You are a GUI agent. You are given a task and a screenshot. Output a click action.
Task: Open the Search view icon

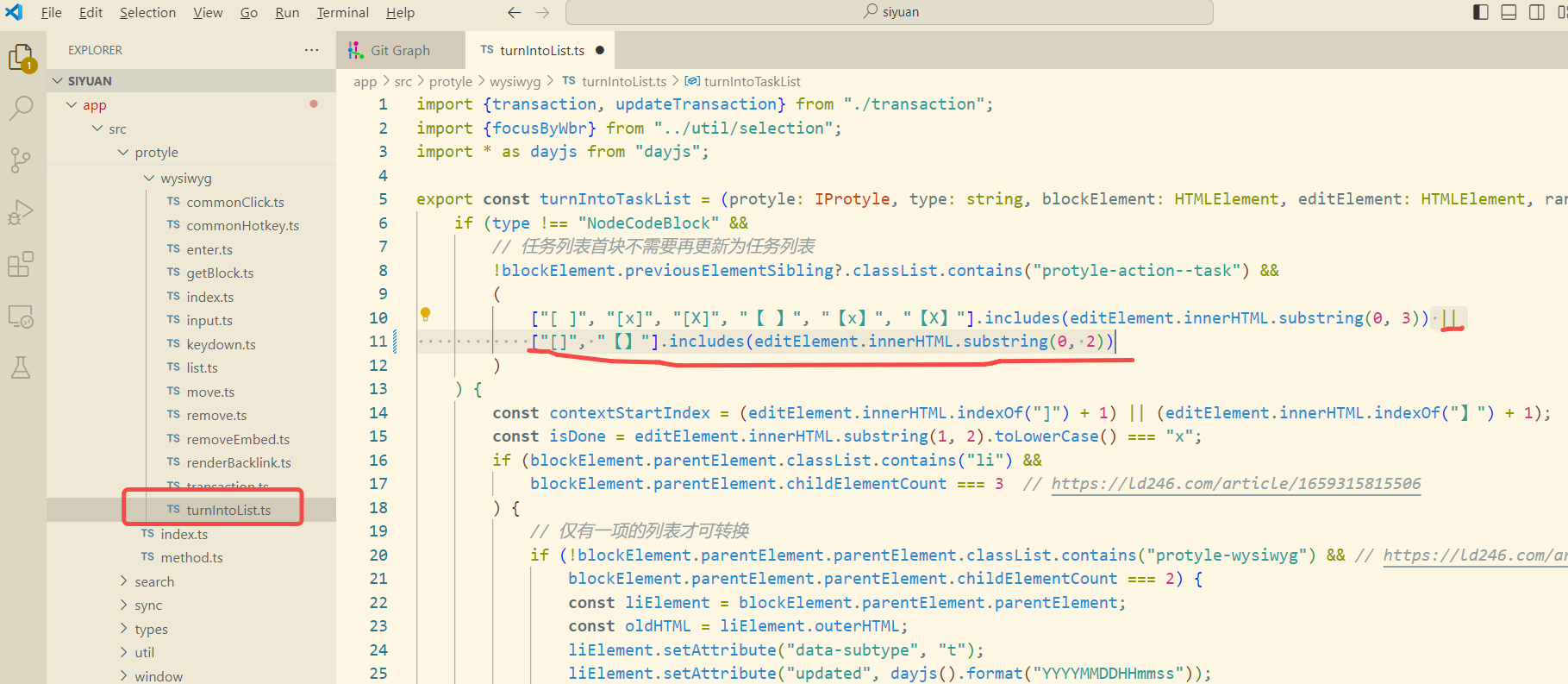coord(21,109)
